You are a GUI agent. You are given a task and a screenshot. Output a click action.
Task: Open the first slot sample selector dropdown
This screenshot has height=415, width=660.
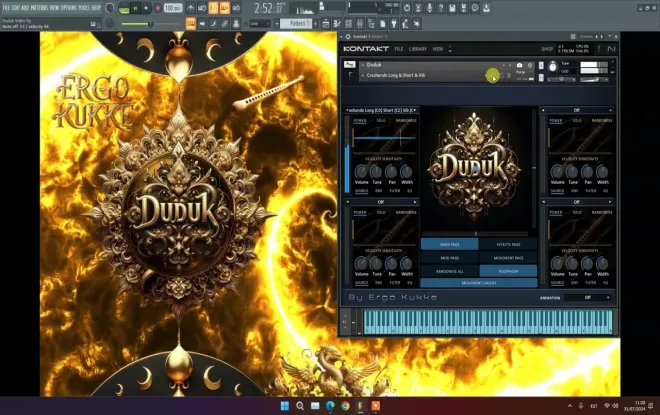coord(381,110)
